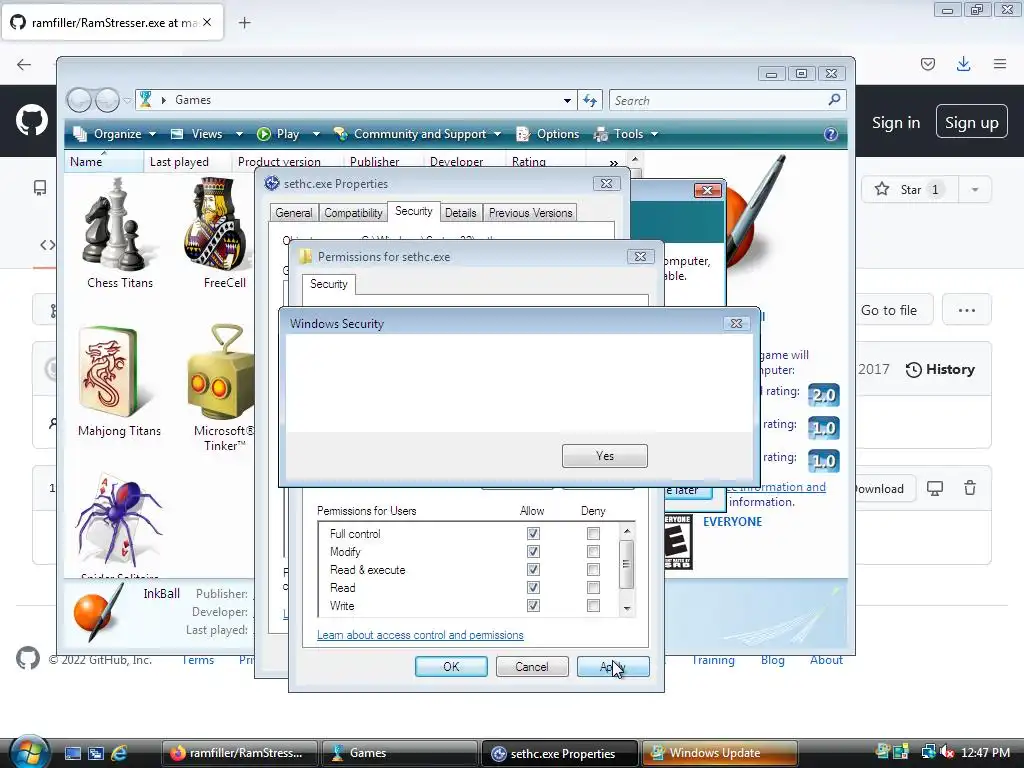This screenshot has height=768, width=1024.
Task: Open Learn about access control link
Action: coord(420,635)
